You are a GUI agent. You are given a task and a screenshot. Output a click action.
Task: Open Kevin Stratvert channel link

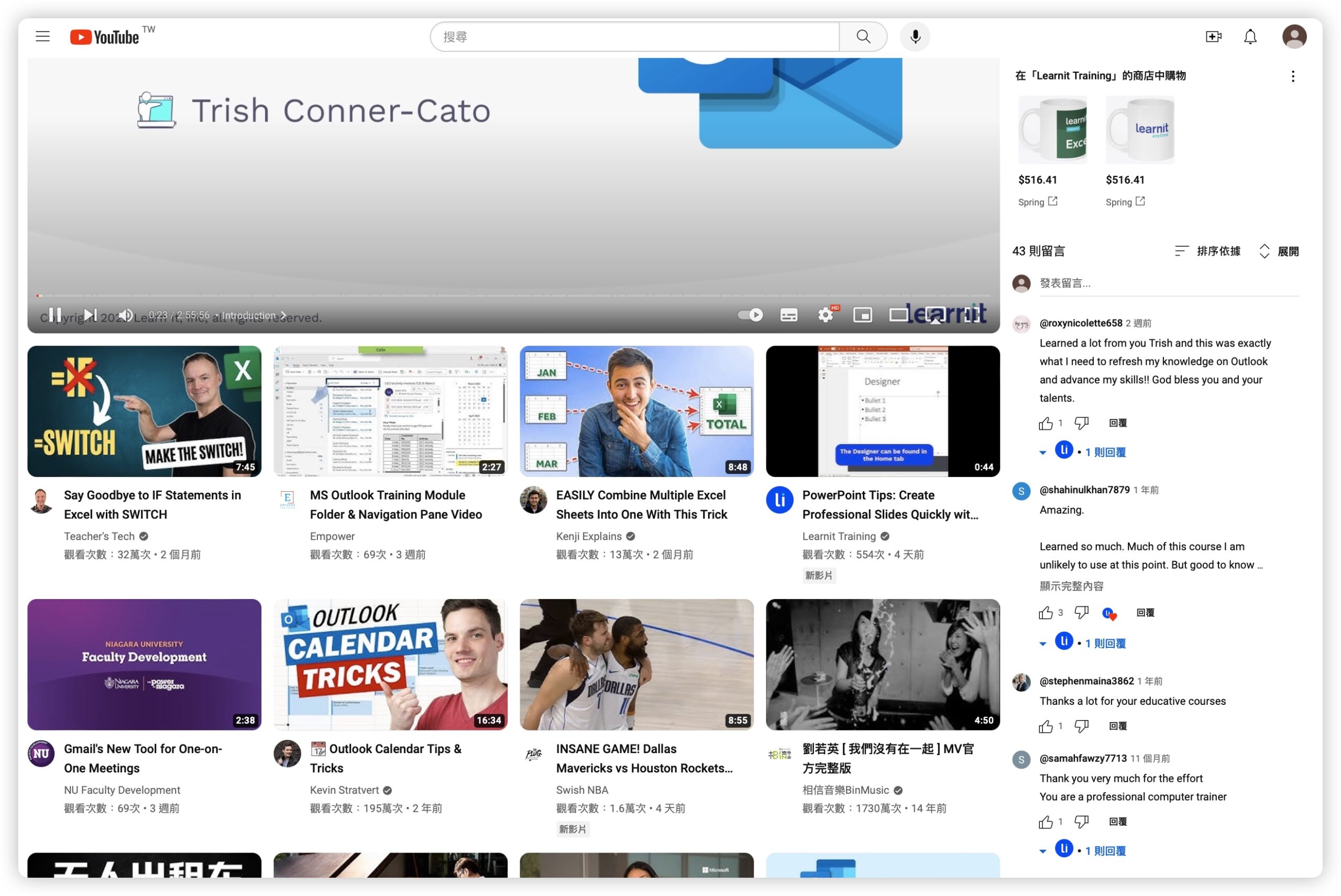[x=344, y=790]
